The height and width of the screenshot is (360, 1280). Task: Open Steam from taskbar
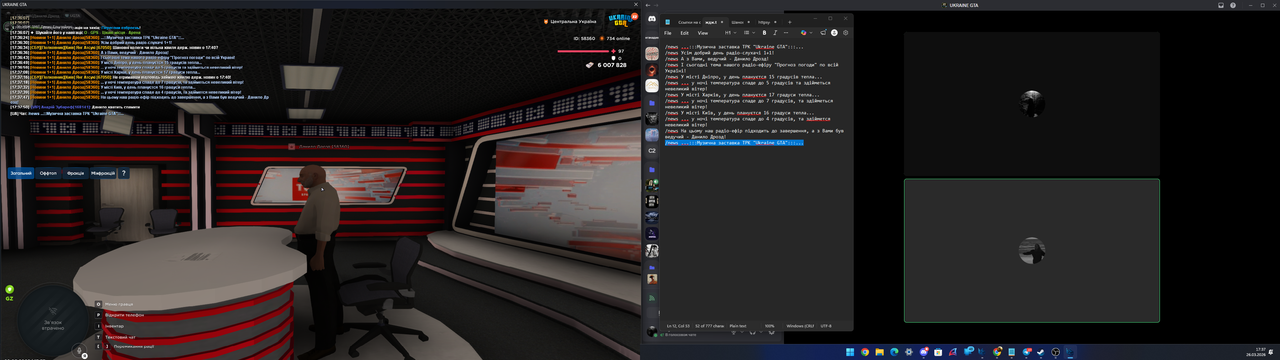1041,352
